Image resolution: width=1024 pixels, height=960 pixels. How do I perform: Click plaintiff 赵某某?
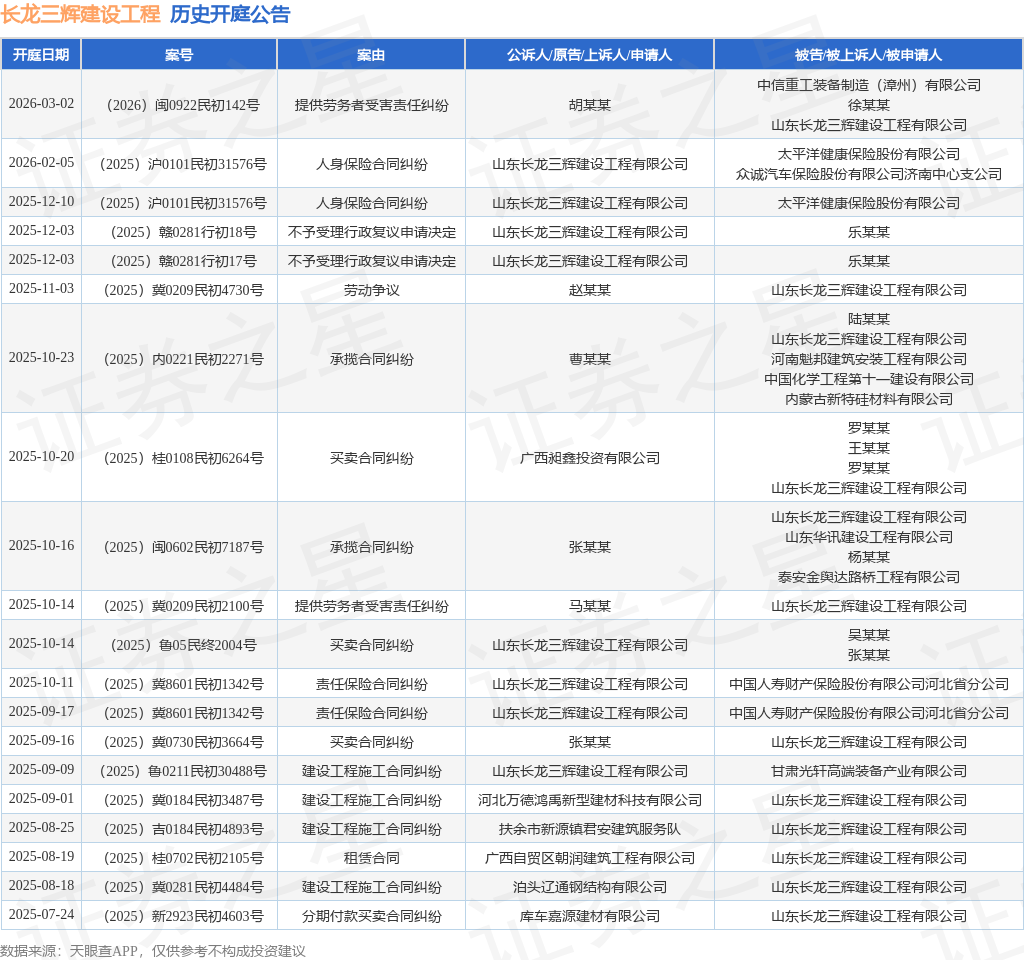point(589,290)
